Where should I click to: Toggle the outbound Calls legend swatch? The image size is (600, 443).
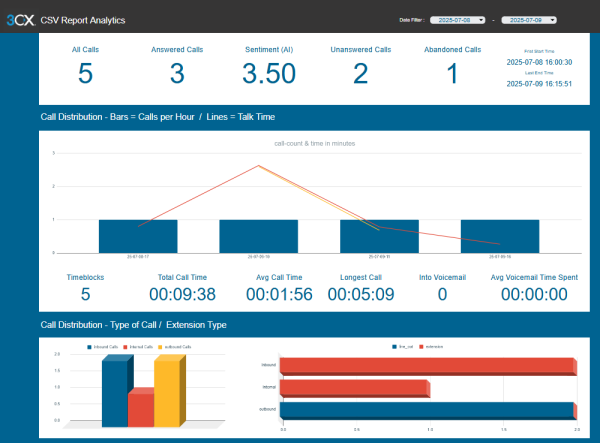[160, 347]
